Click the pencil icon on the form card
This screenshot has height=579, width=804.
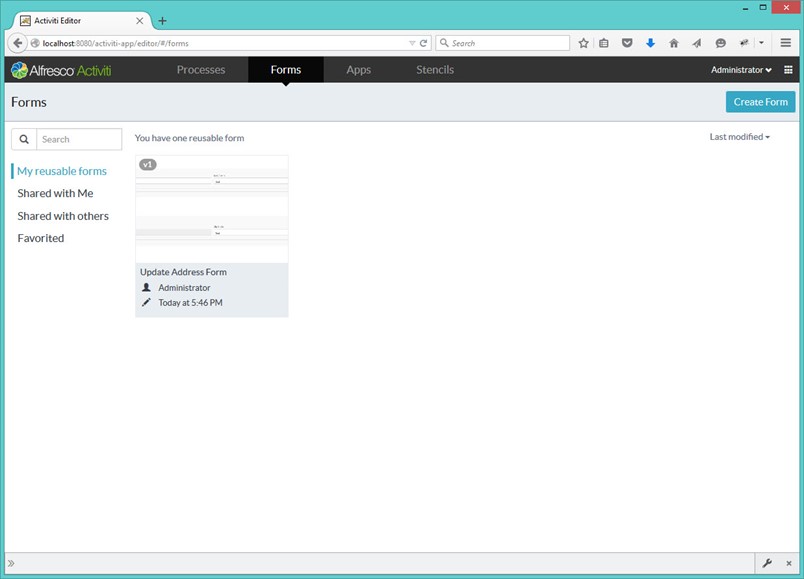pos(148,302)
